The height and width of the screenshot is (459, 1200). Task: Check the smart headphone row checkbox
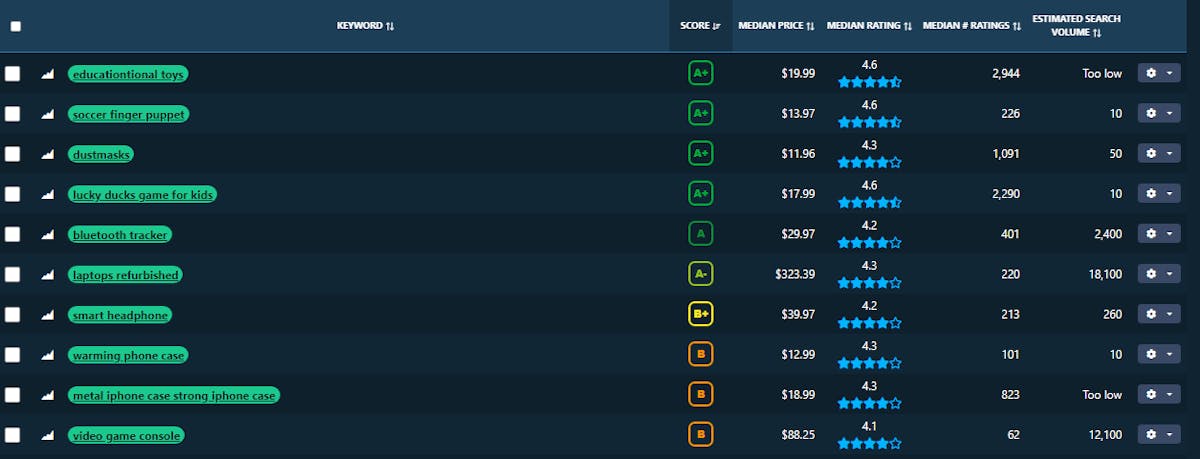(12, 315)
